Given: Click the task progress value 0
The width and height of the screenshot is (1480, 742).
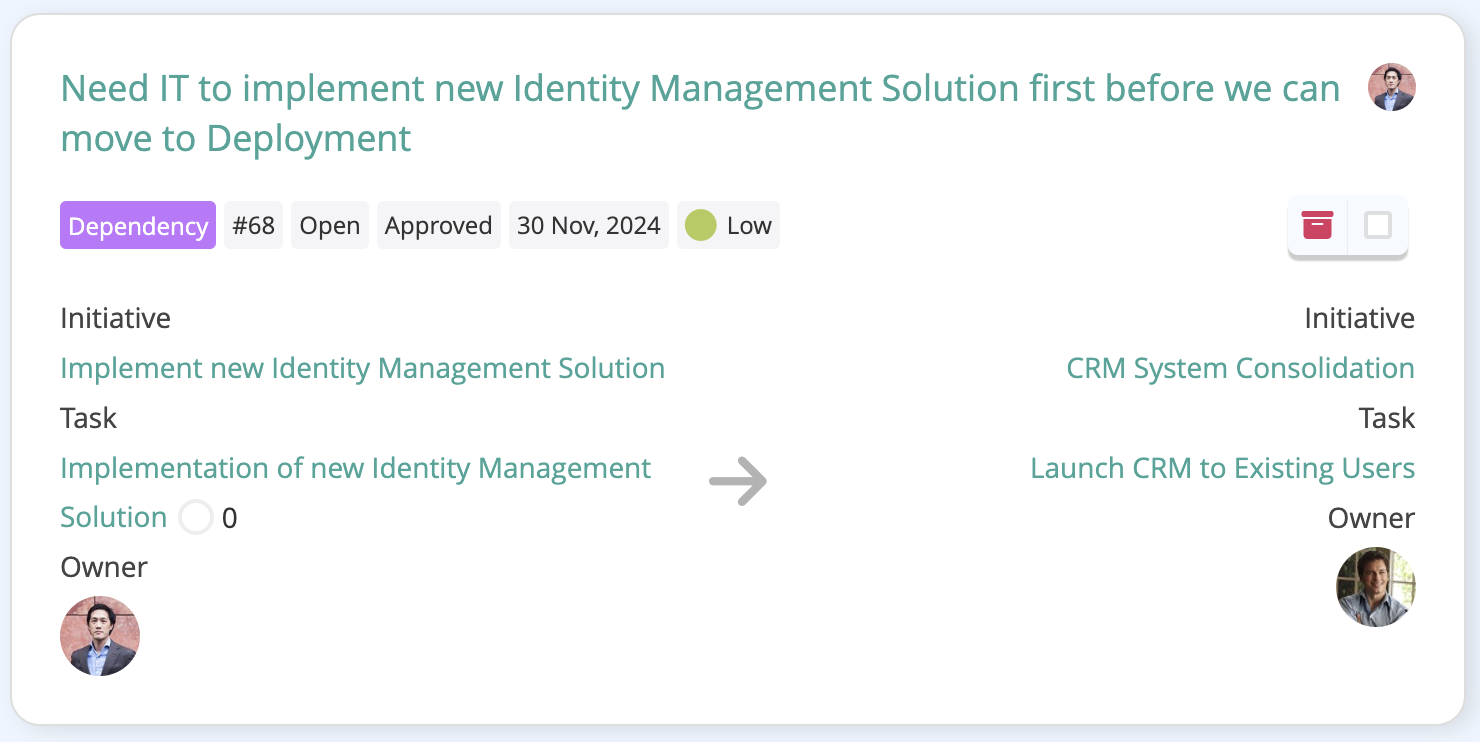Looking at the screenshot, I should pyautogui.click(x=230, y=518).
